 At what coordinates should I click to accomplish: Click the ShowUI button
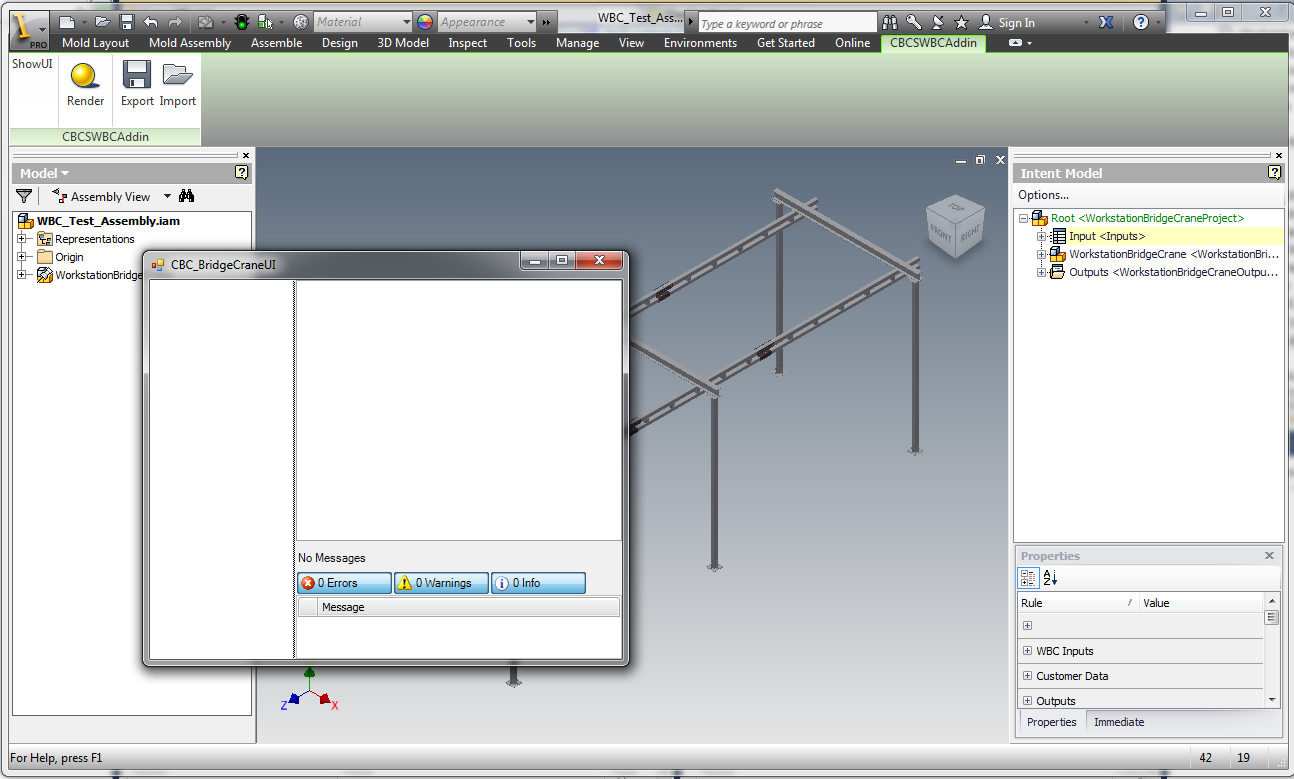31,63
